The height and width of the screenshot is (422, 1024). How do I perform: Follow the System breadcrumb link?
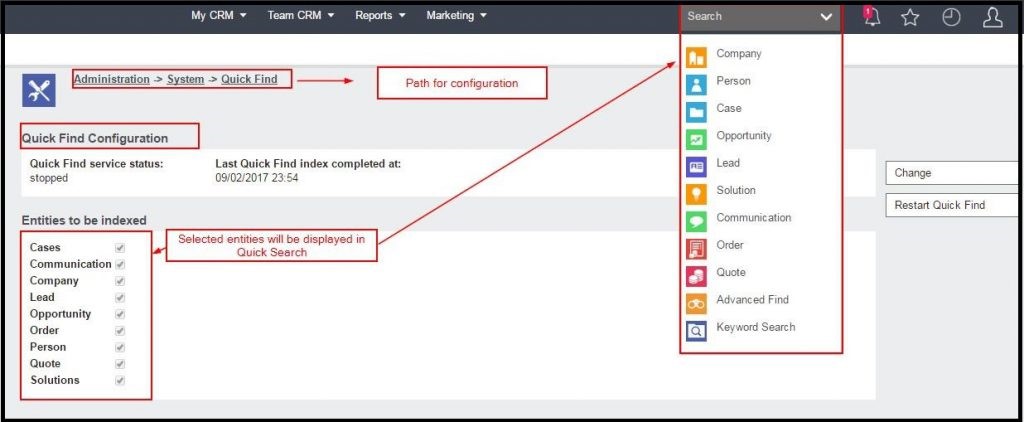[x=185, y=80]
